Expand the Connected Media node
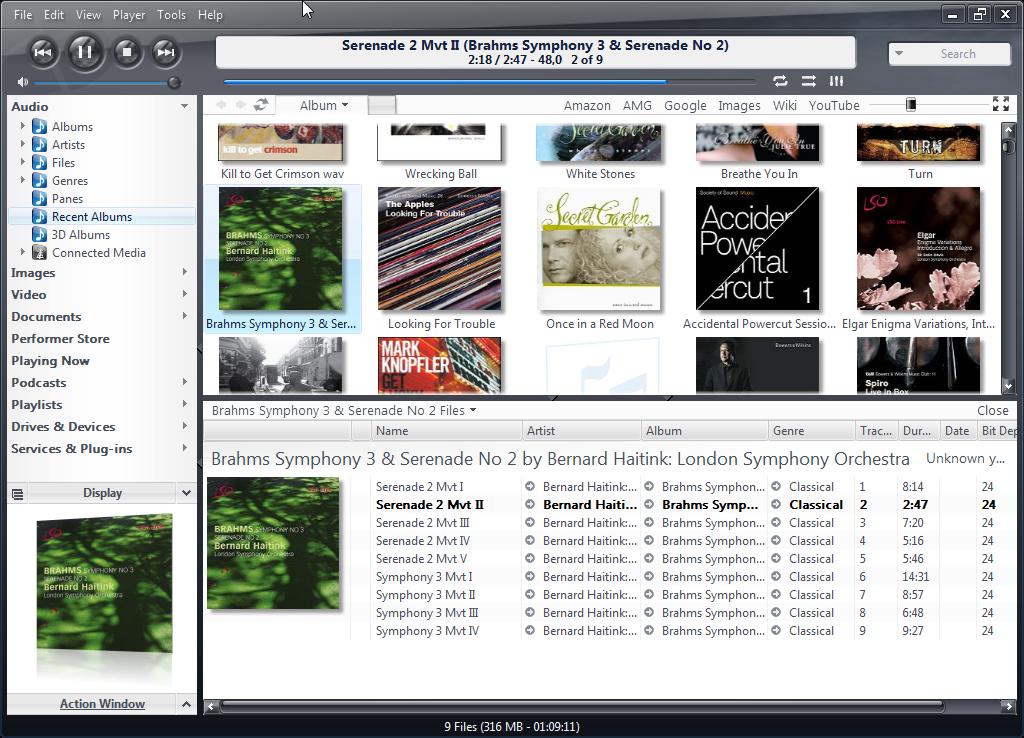This screenshot has height=738, width=1024. (23, 251)
